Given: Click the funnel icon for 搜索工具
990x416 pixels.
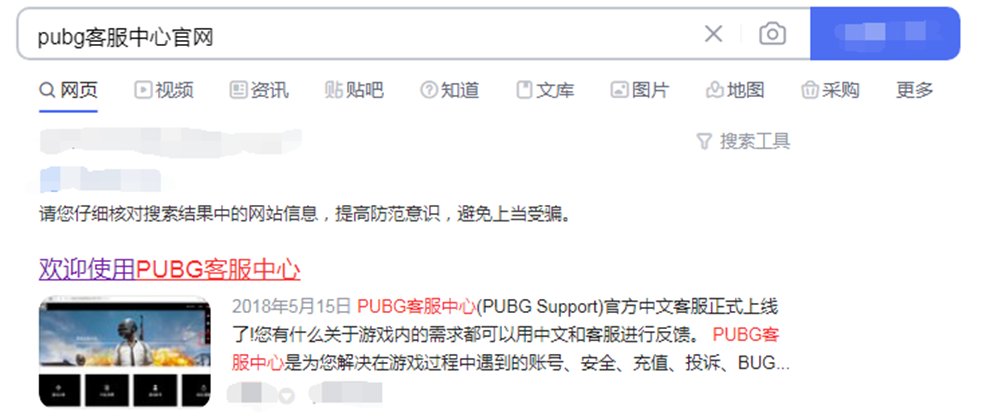Looking at the screenshot, I should pos(704,141).
